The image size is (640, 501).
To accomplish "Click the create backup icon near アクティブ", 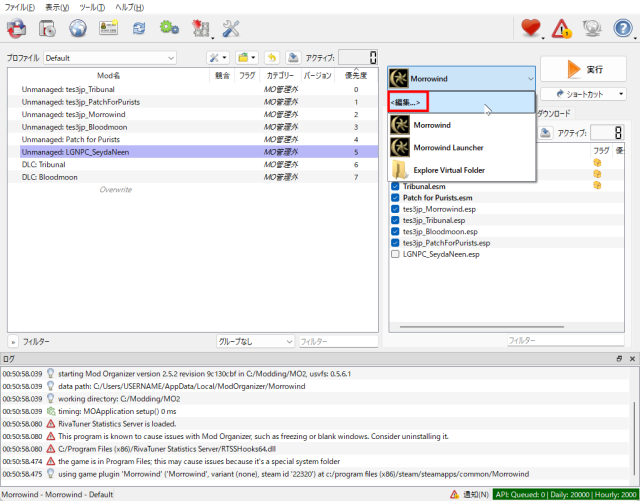I will click(x=293, y=58).
